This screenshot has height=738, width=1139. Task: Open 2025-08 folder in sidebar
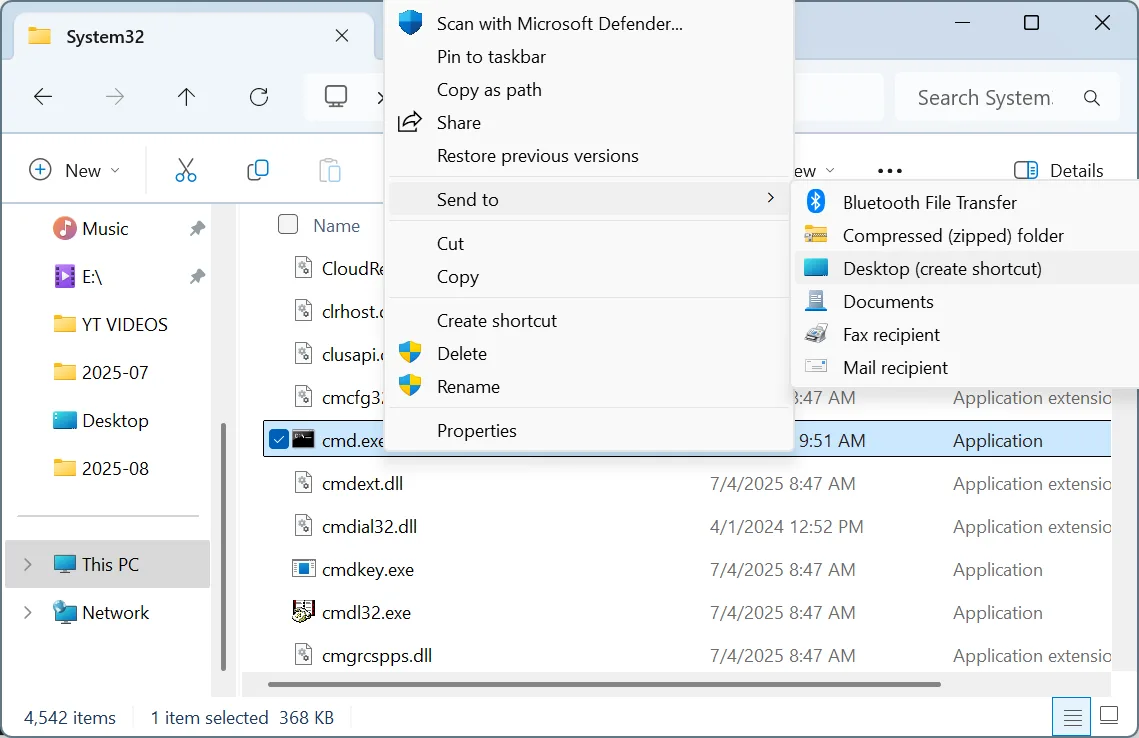[102, 469]
